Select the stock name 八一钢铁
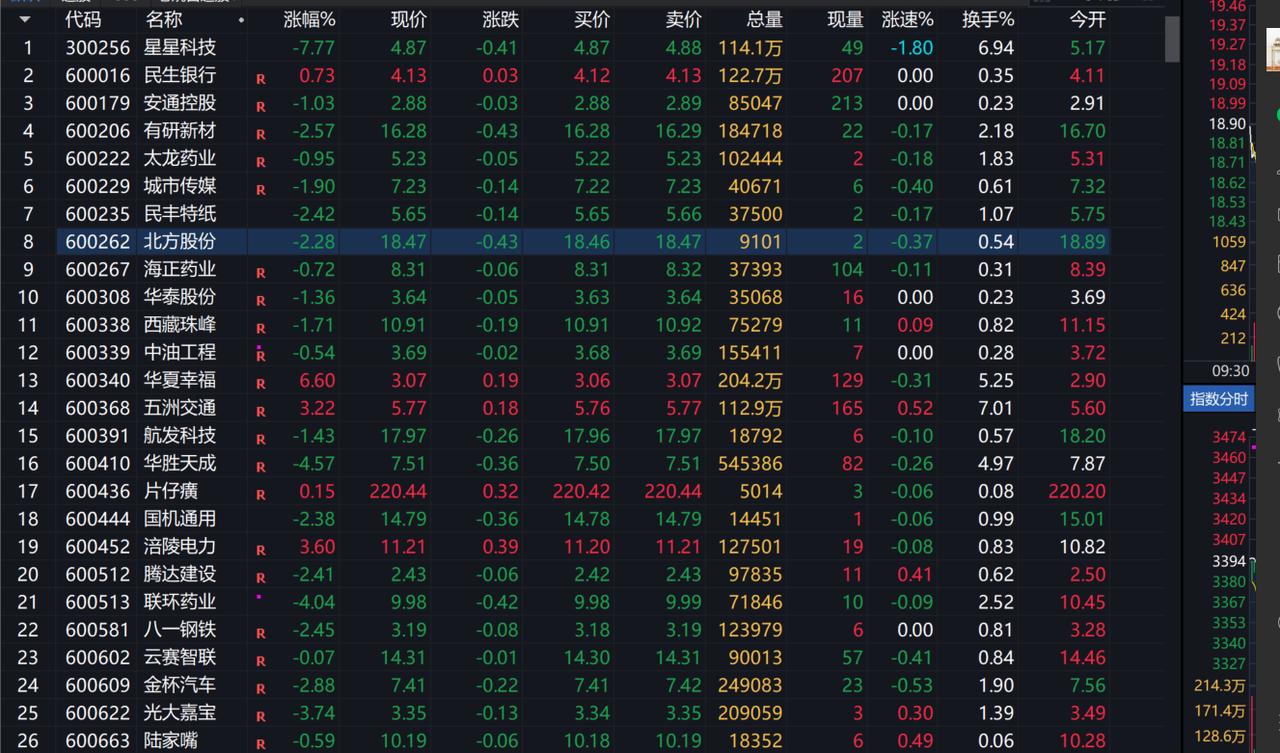The width and height of the screenshot is (1280, 753). pyautogui.click(x=180, y=630)
